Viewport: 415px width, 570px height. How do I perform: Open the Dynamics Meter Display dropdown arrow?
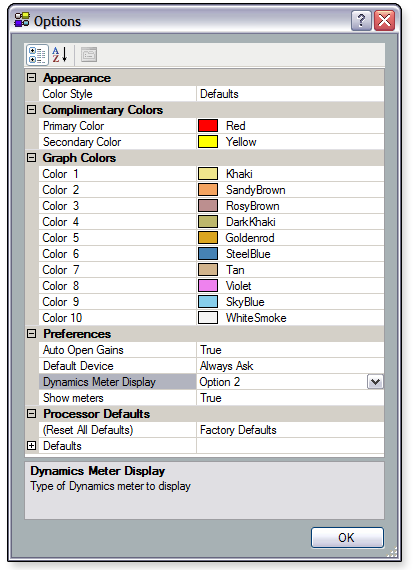(375, 382)
